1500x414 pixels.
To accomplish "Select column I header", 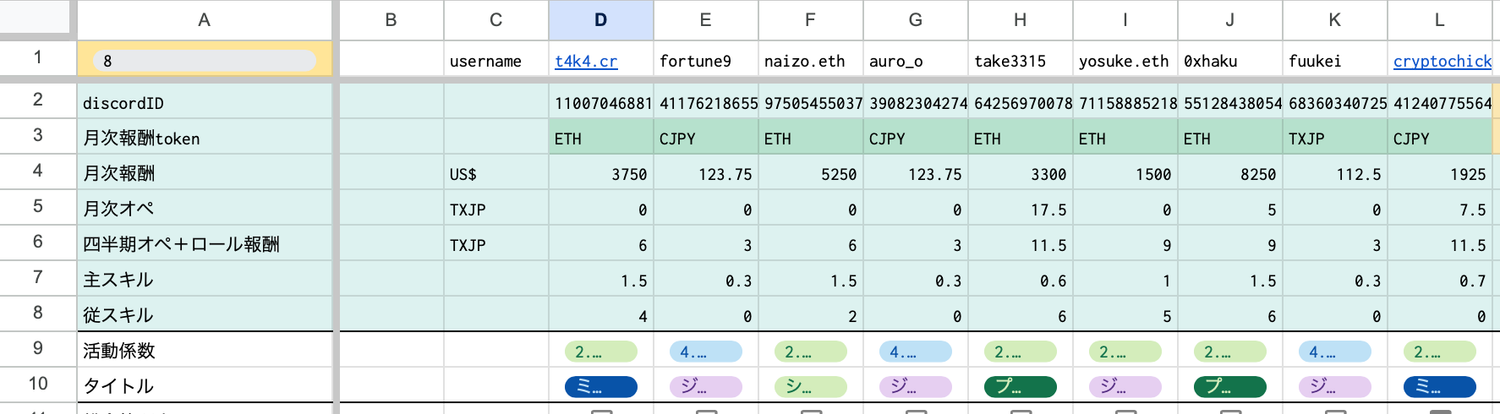I will pos(1126,20).
